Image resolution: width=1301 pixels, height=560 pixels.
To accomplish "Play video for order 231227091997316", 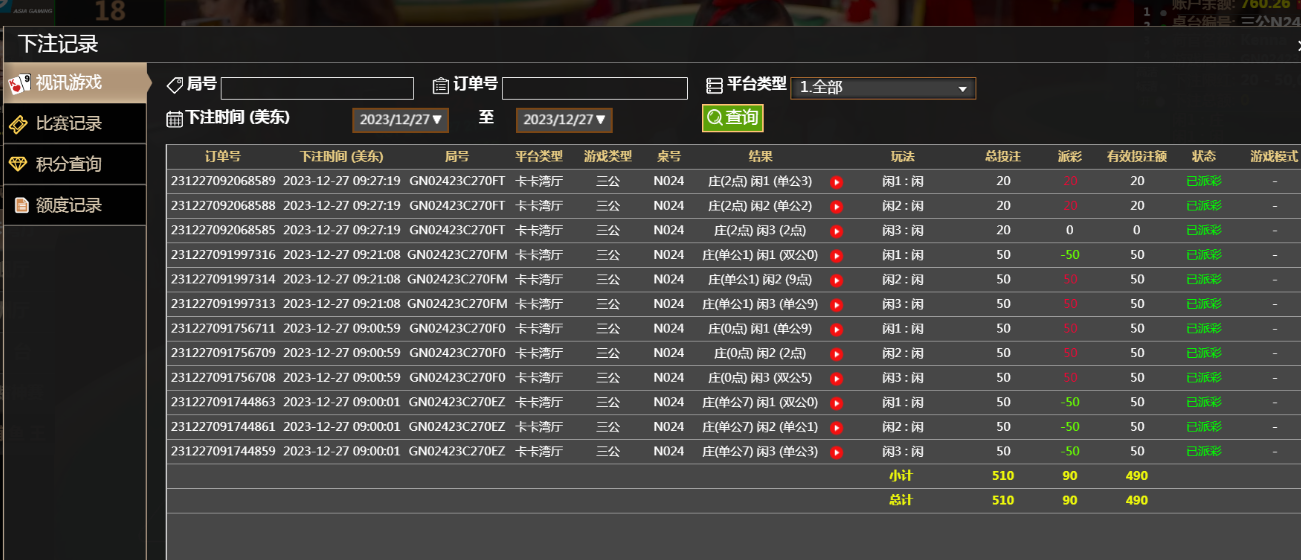I will pos(837,256).
